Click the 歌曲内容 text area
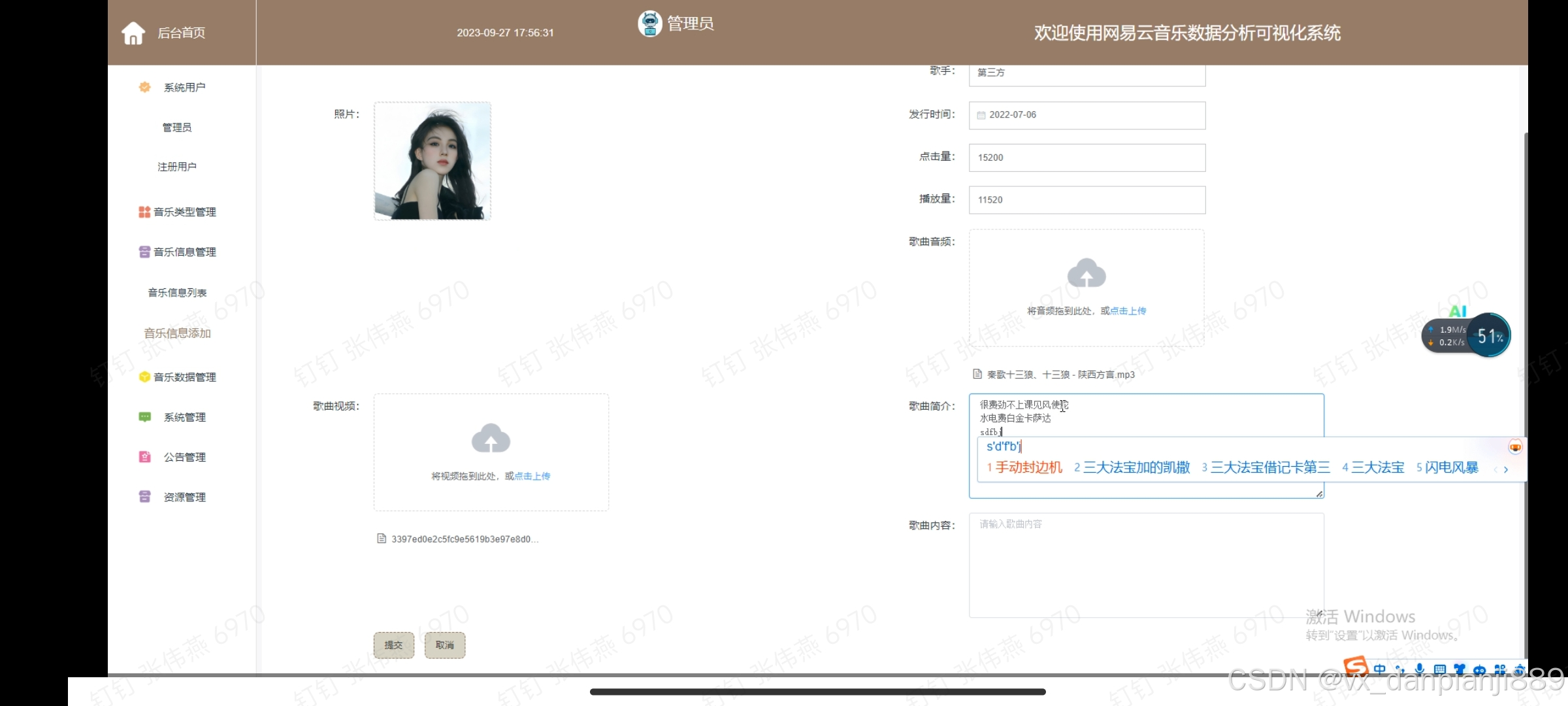This screenshot has height=706, width=1568. (x=1146, y=565)
